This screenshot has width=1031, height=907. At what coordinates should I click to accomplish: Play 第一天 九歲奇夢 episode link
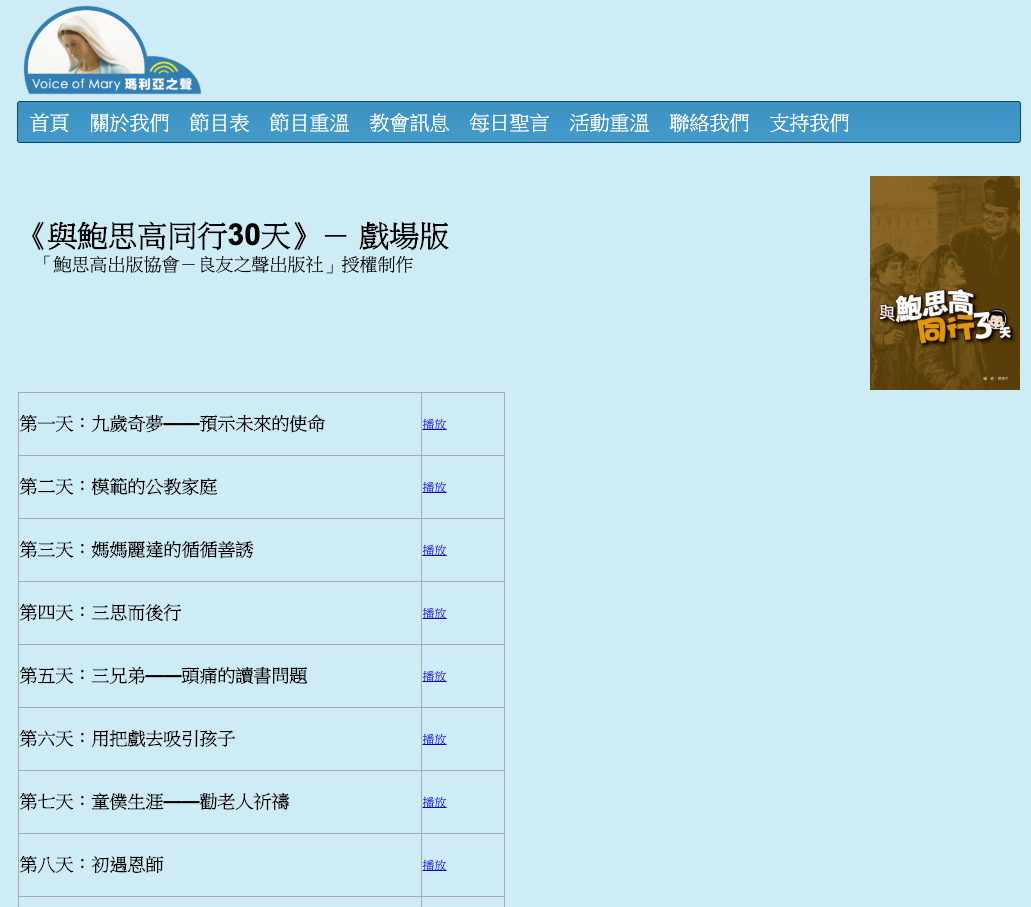tap(434, 424)
